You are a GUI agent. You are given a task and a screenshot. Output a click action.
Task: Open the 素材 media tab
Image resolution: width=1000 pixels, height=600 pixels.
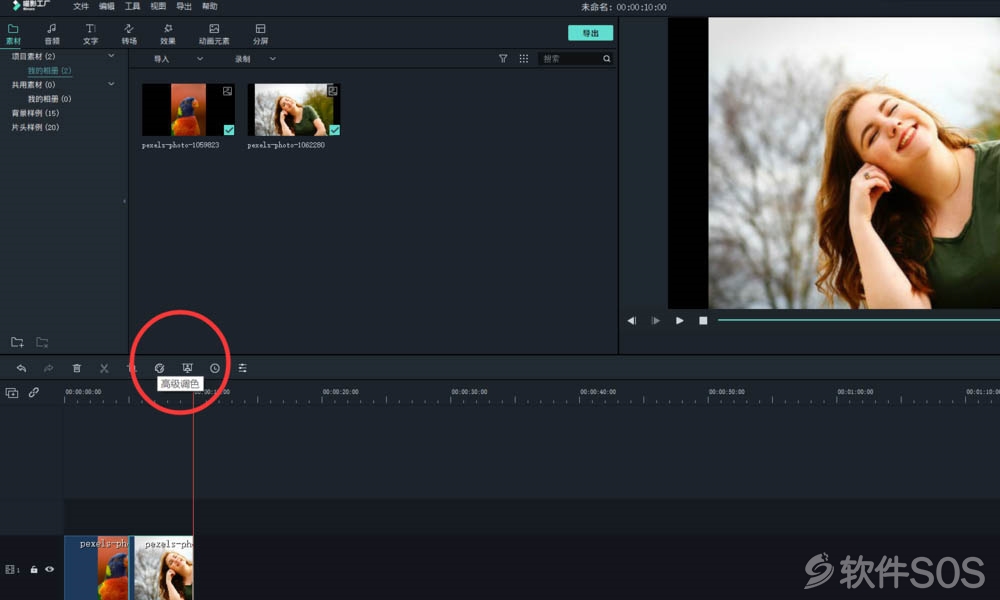[13, 34]
